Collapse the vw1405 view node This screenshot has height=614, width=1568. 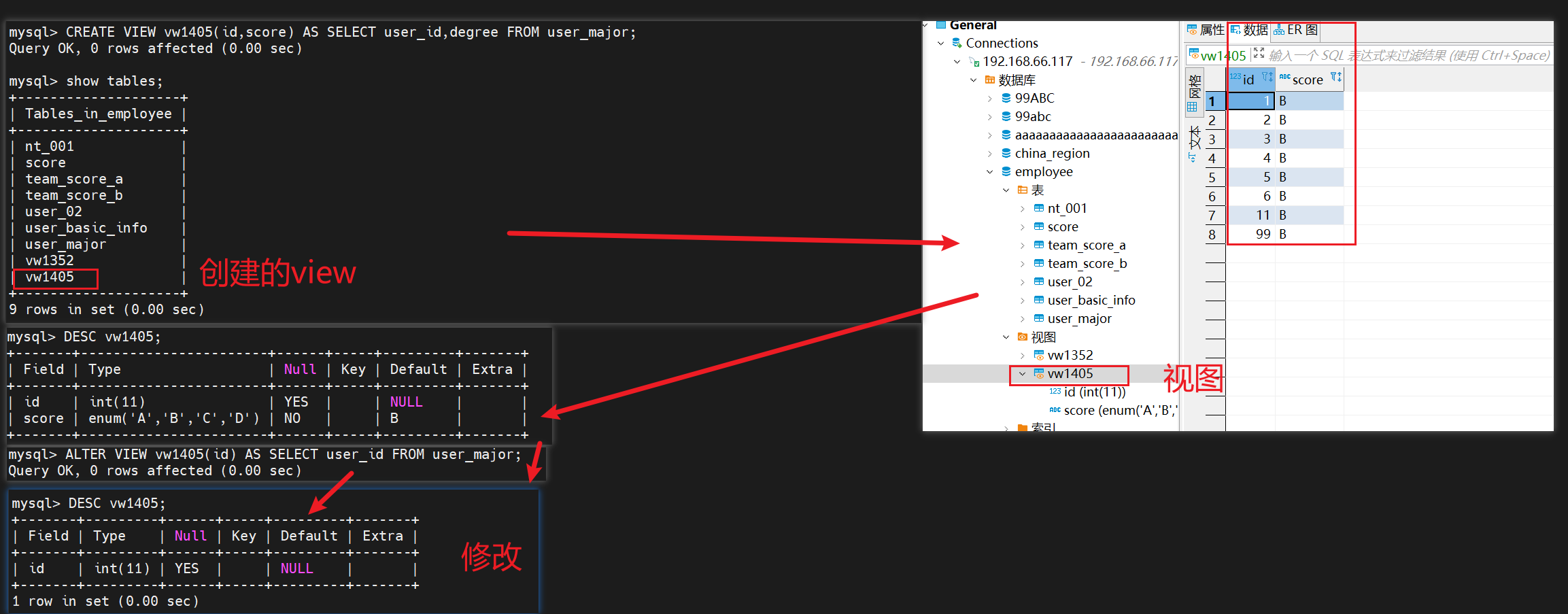[x=1023, y=374]
